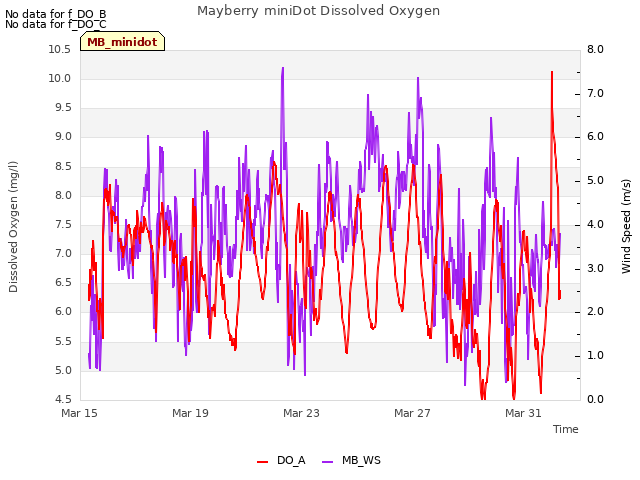Viewport: 640px width, 480px height.
Task: Click the Mar 19 date tick label
Action: (x=190, y=413)
